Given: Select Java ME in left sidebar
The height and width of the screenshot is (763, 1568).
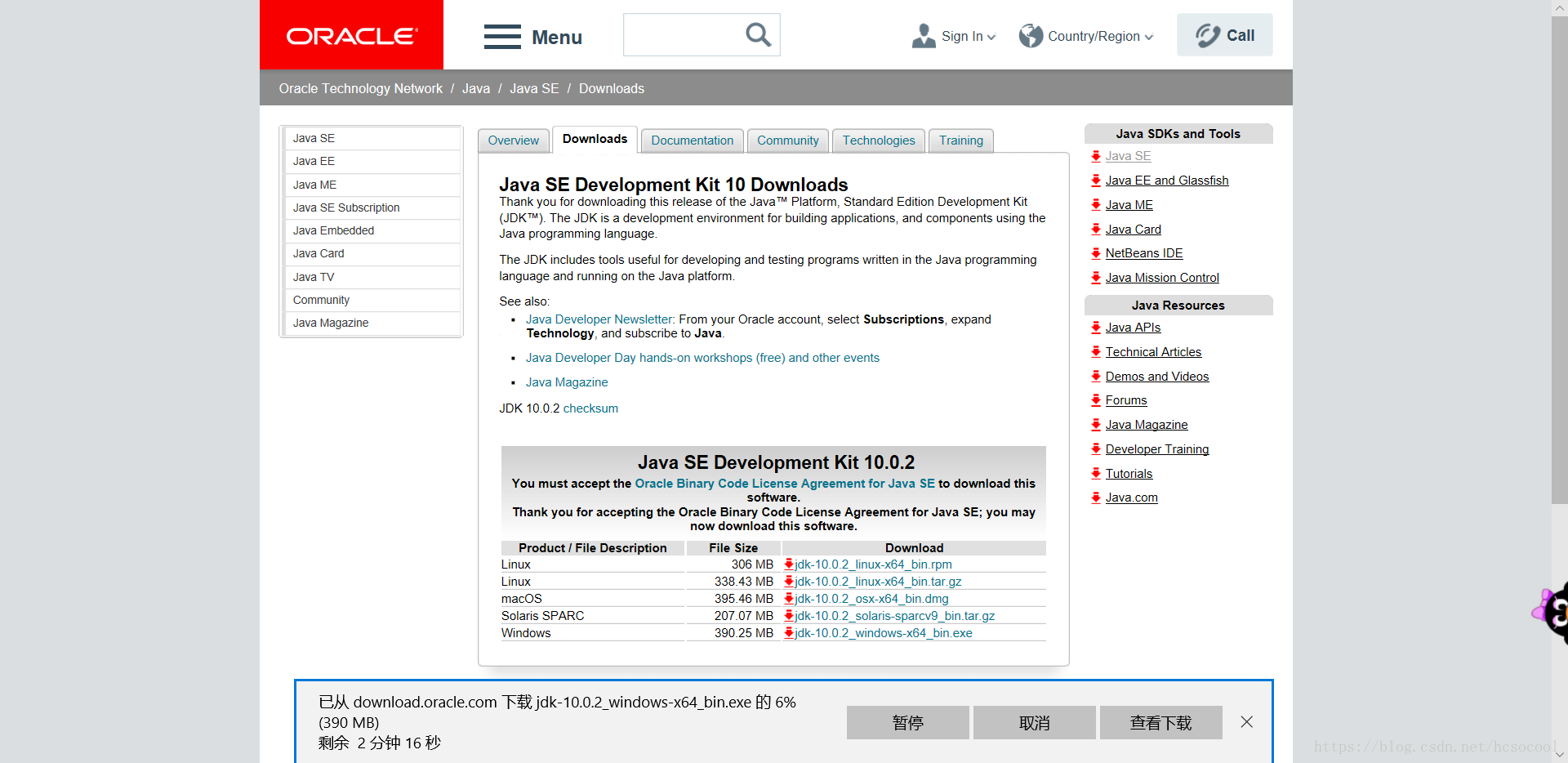Looking at the screenshot, I should [x=372, y=185].
